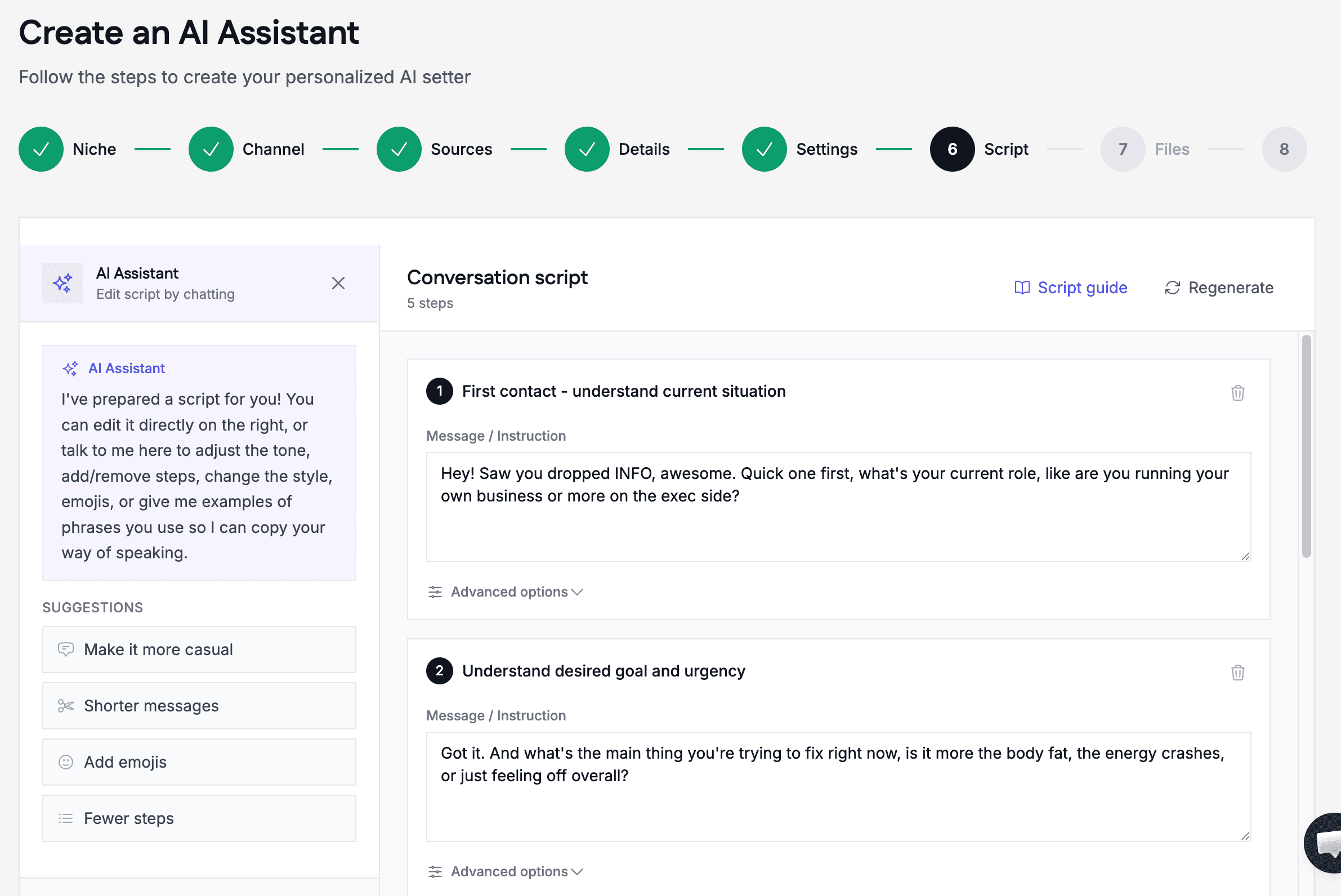Expand Advanced options for step 1
The height and width of the screenshot is (896, 1341).
tap(506, 592)
